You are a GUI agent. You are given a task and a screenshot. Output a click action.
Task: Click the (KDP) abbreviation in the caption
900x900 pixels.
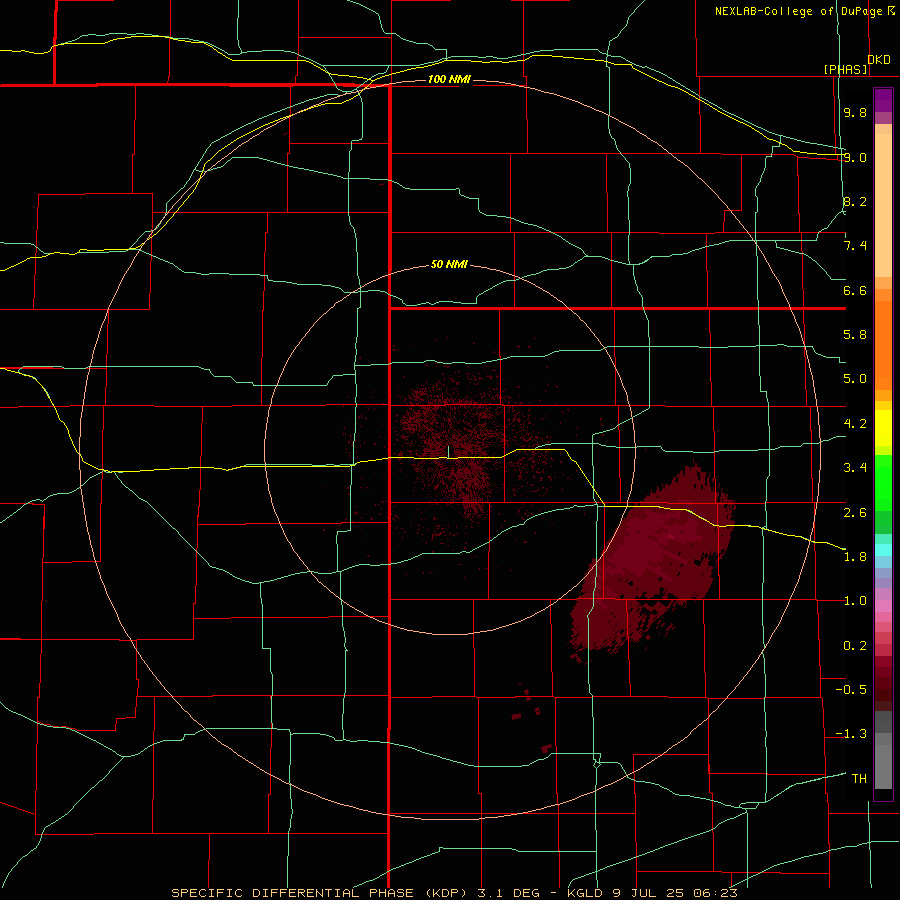pyautogui.click(x=445, y=893)
